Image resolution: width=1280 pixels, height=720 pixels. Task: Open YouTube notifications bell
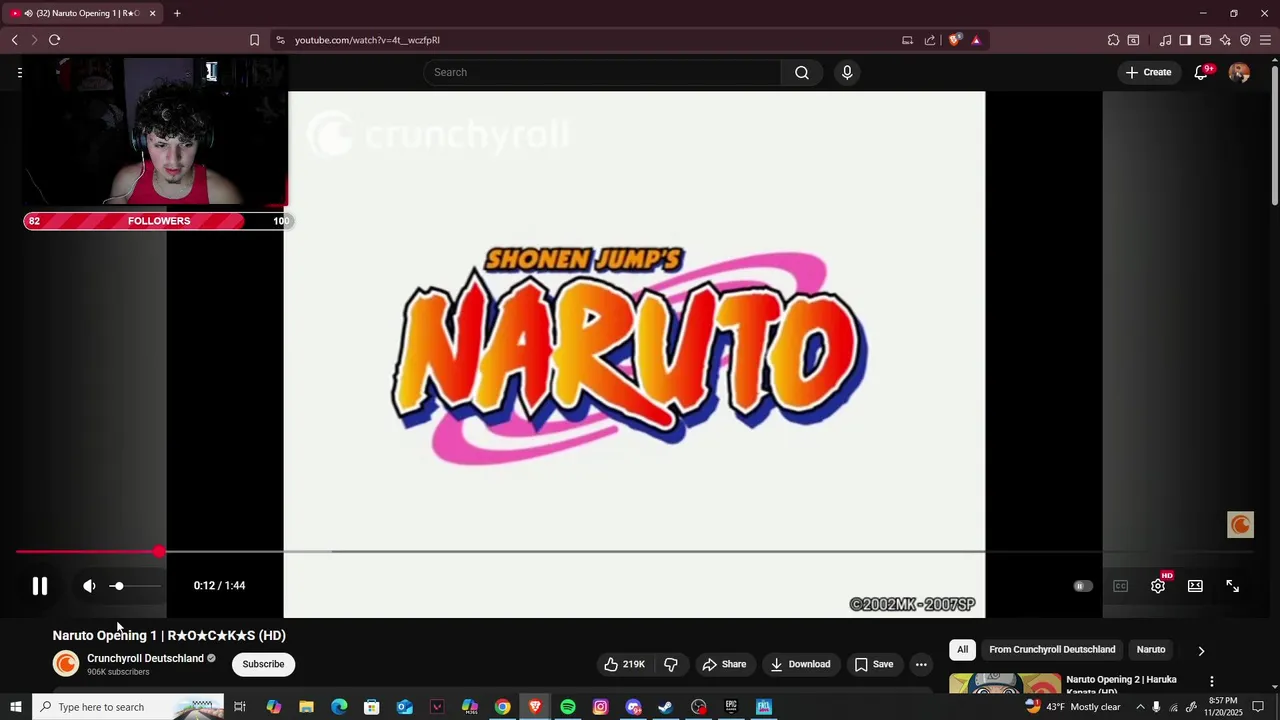tap(1202, 72)
